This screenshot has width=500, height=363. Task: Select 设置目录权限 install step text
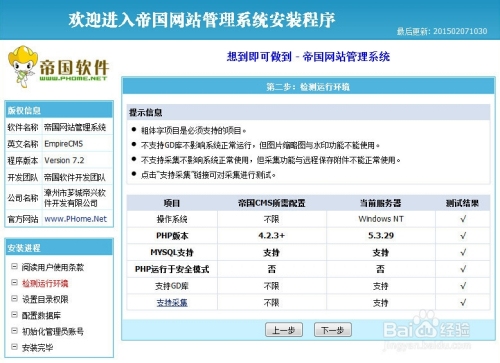coord(45,299)
